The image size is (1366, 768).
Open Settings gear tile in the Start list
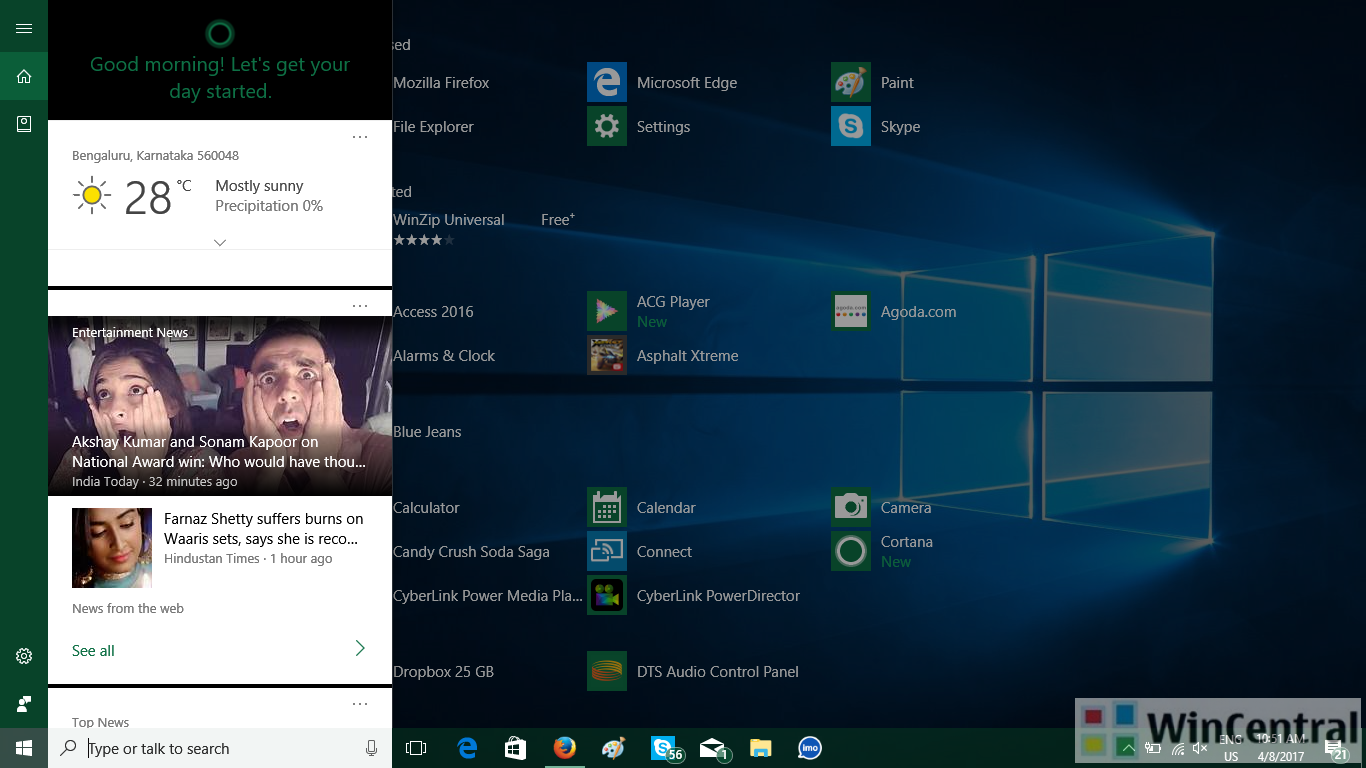click(x=607, y=127)
